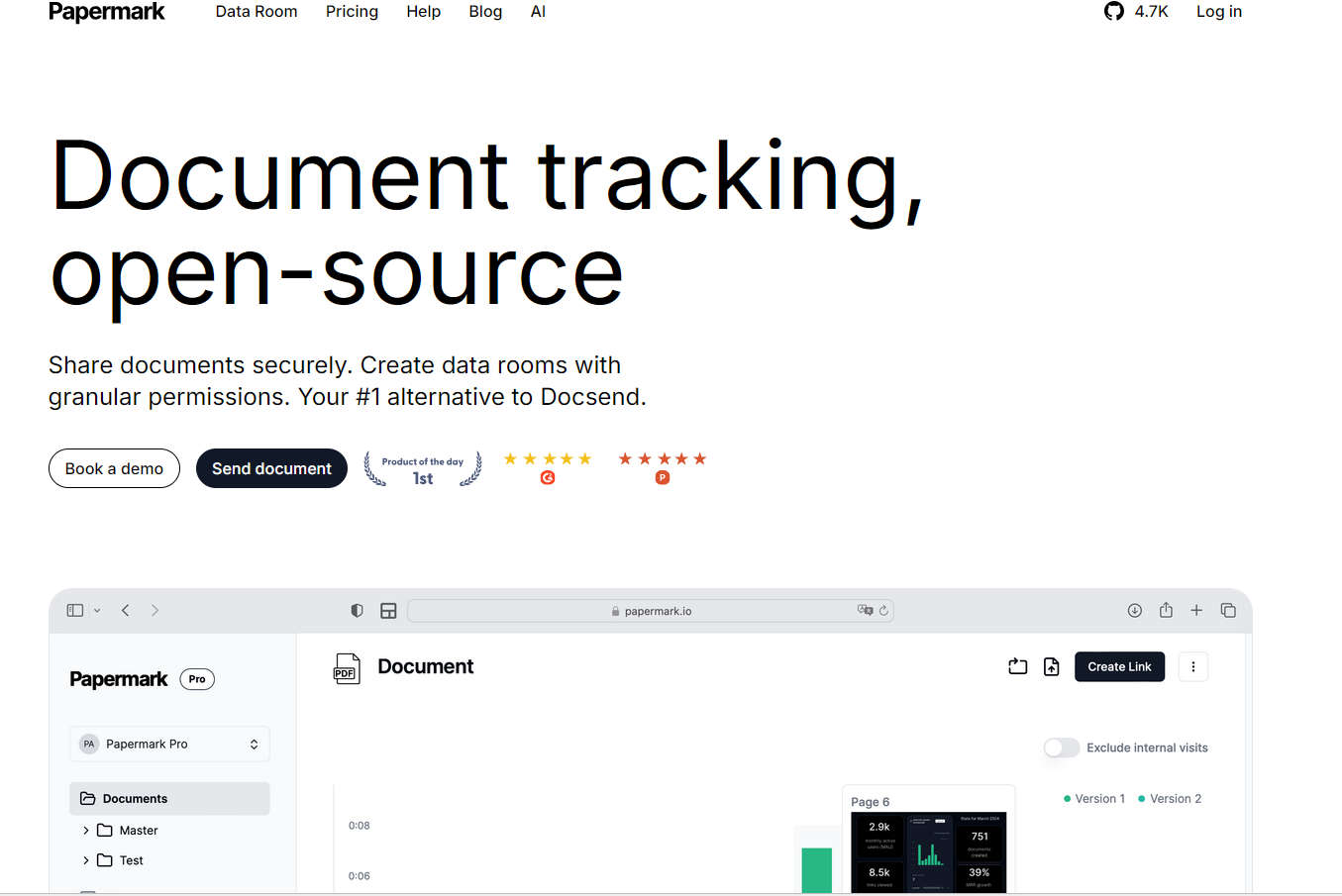Click the Papermark logo in header
1342x896 pixels.
pos(107,11)
